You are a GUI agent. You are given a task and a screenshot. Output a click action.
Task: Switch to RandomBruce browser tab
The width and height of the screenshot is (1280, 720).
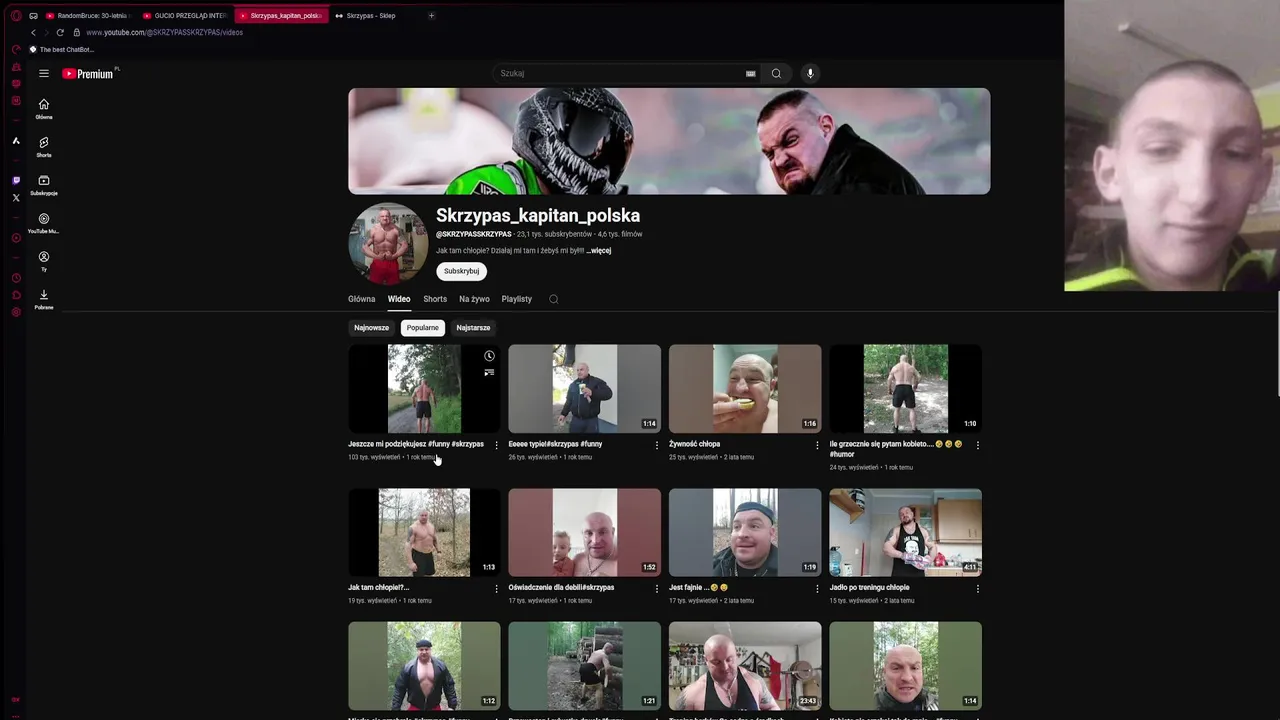point(88,15)
